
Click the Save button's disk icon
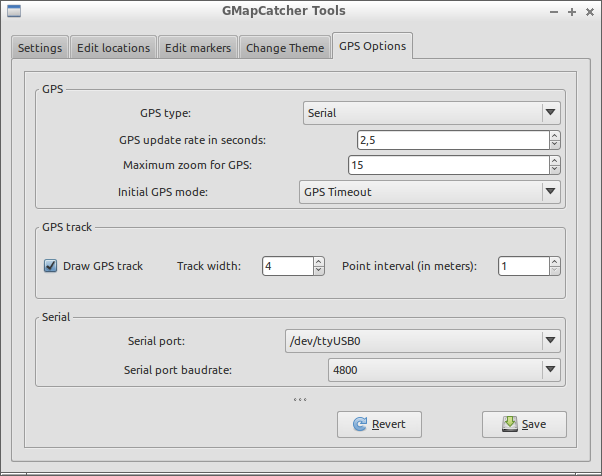[x=509, y=424]
